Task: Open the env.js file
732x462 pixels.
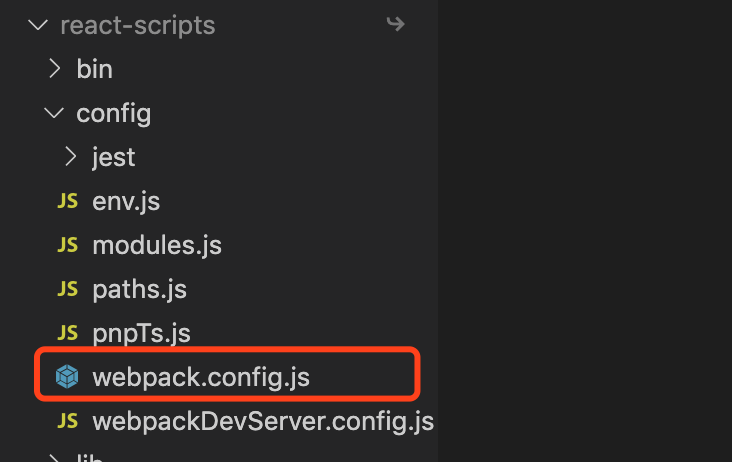Action: pyautogui.click(x=126, y=201)
